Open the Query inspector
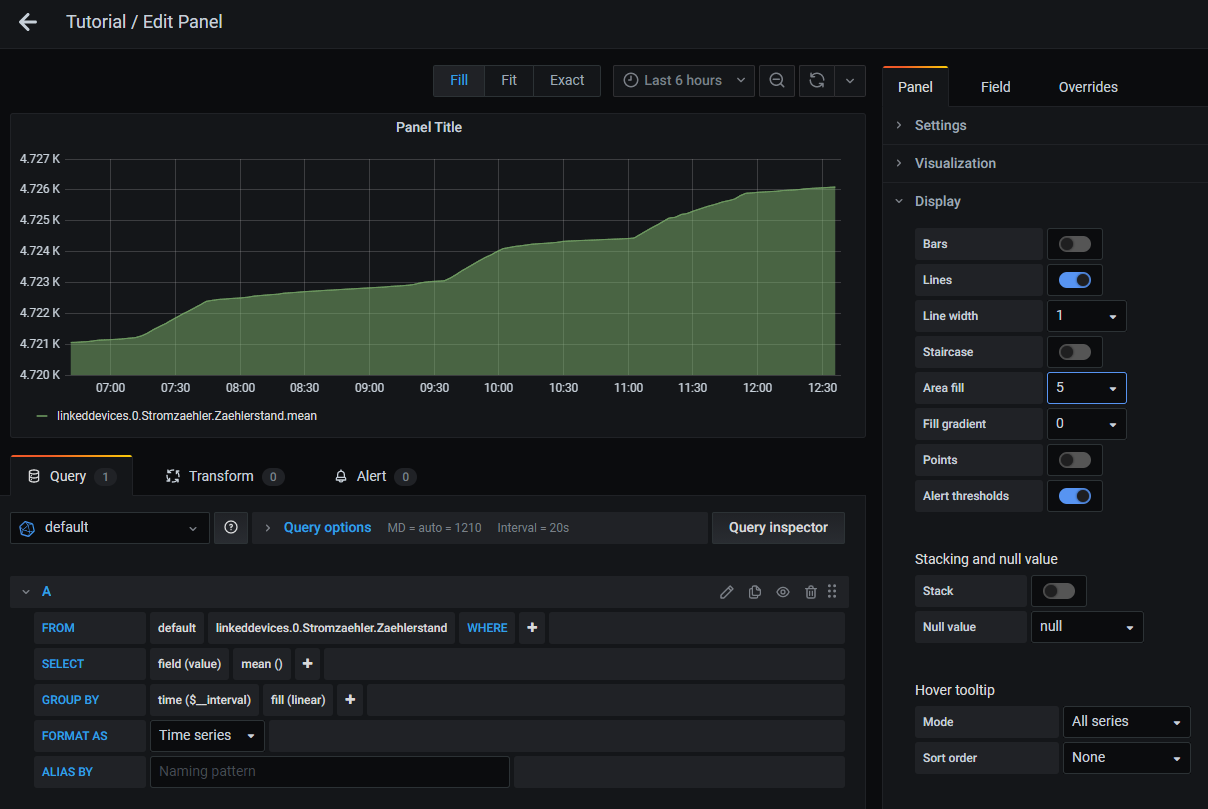 tap(778, 527)
